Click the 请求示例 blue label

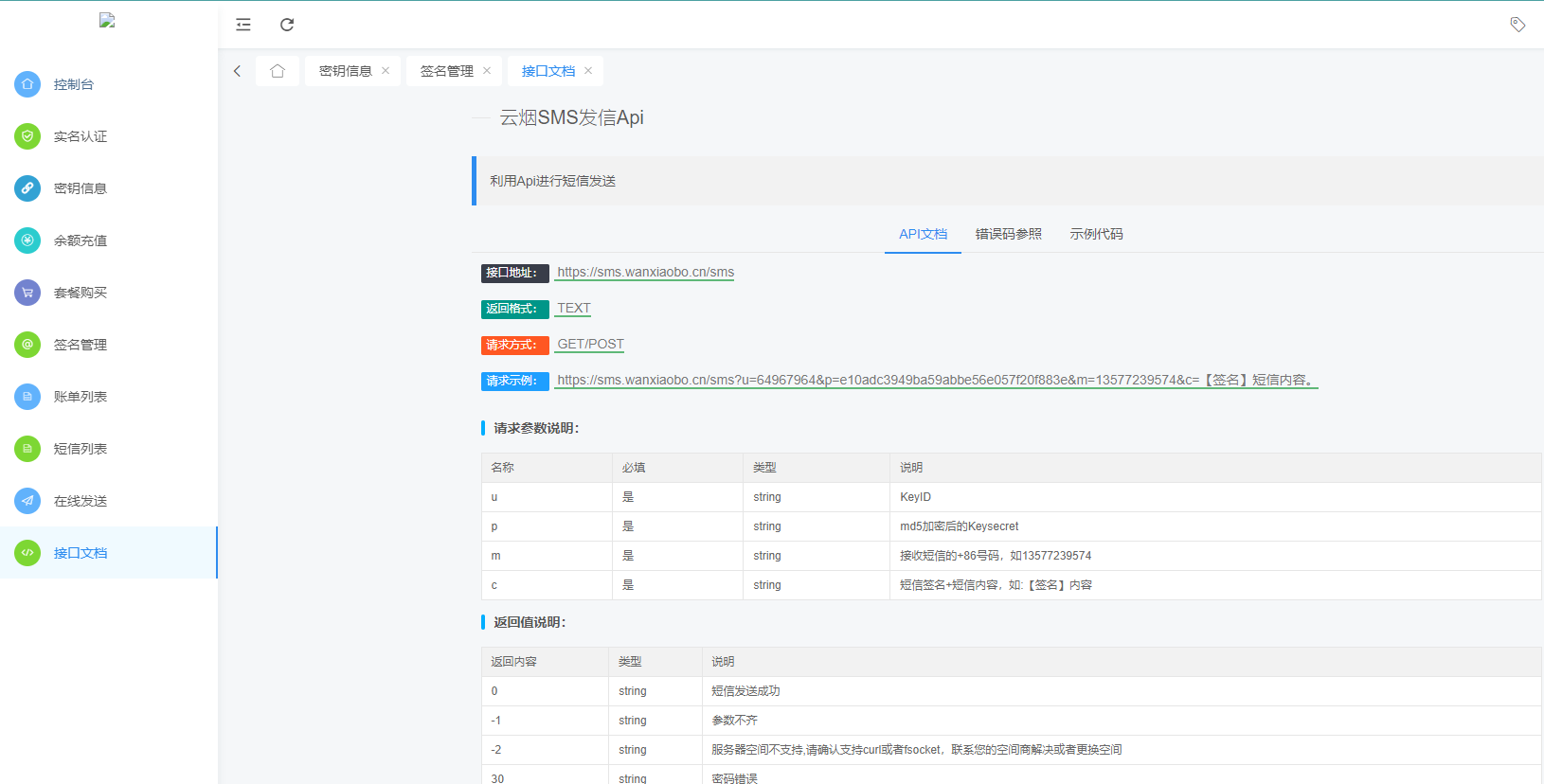pos(515,381)
